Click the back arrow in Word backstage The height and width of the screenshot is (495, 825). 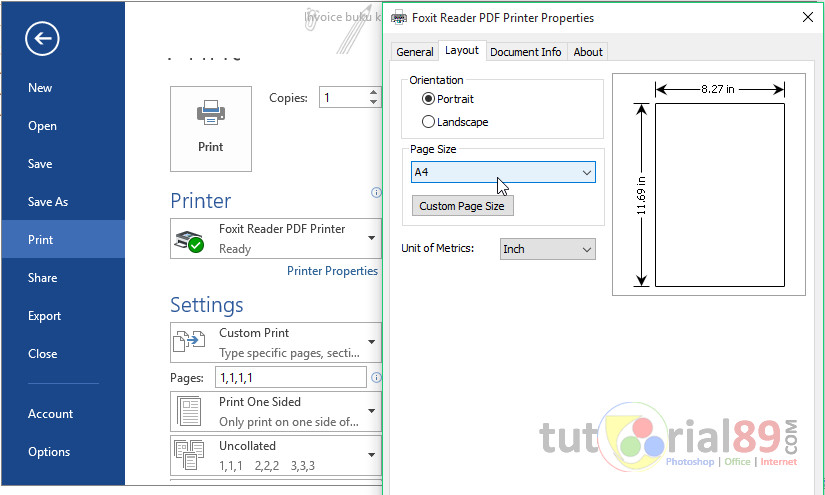pyautogui.click(x=42, y=38)
